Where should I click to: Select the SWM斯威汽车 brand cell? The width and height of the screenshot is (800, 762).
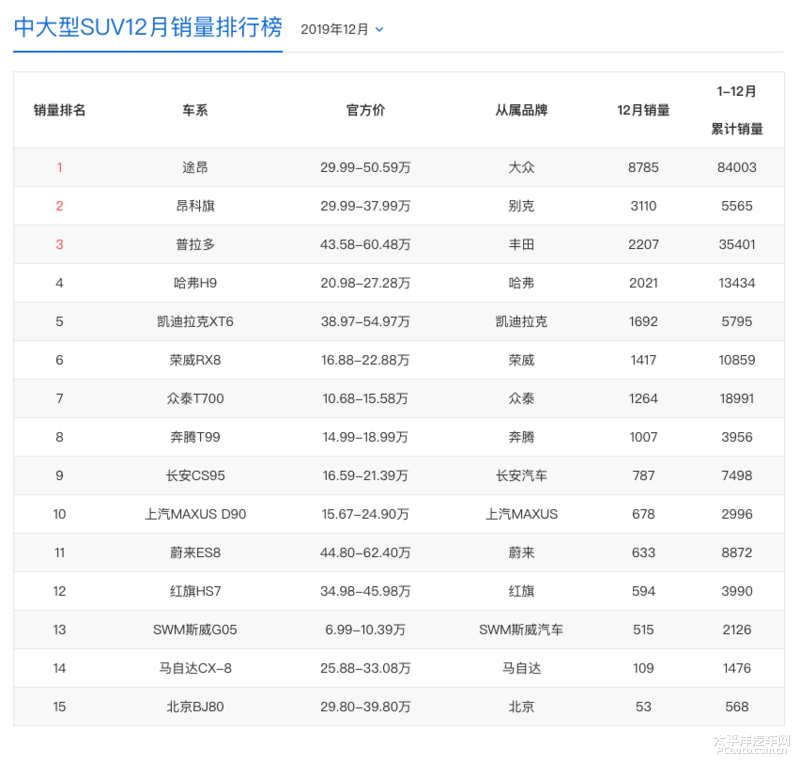pos(521,629)
